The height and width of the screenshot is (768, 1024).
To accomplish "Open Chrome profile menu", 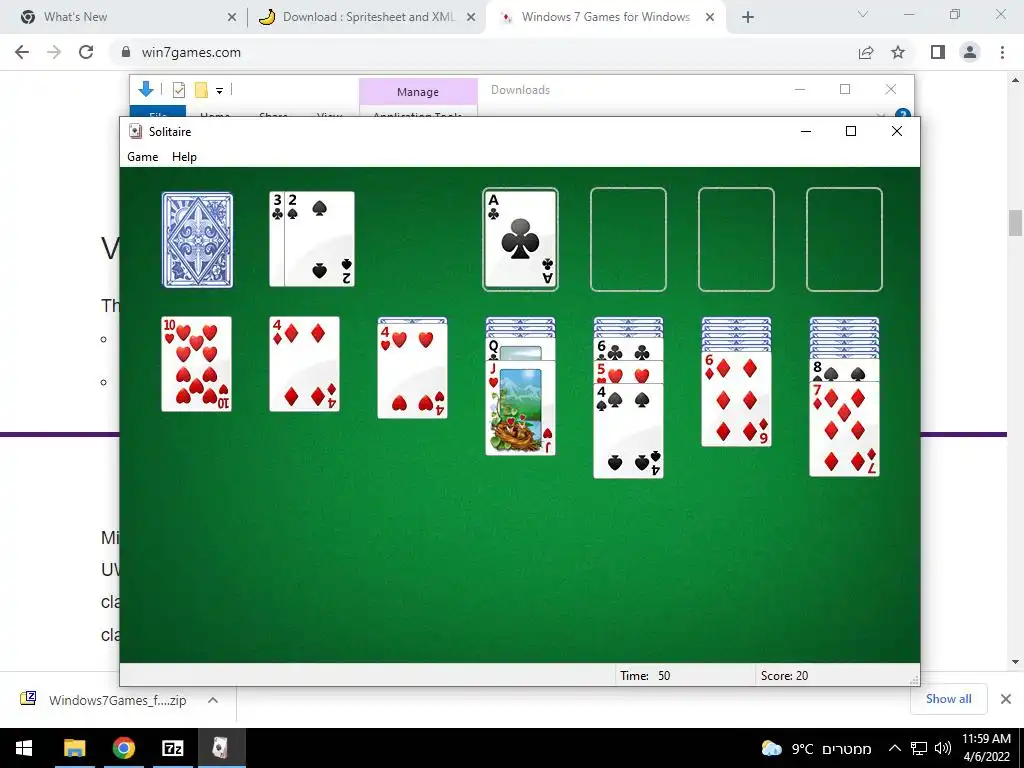I will [970, 52].
